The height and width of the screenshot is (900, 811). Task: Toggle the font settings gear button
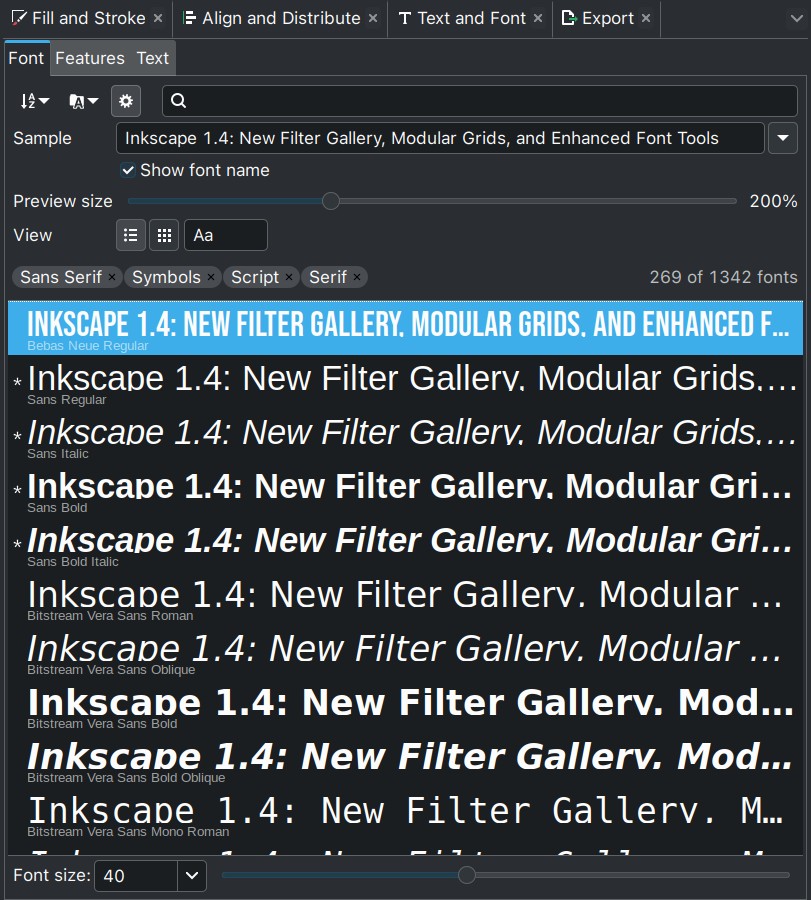tap(126, 101)
